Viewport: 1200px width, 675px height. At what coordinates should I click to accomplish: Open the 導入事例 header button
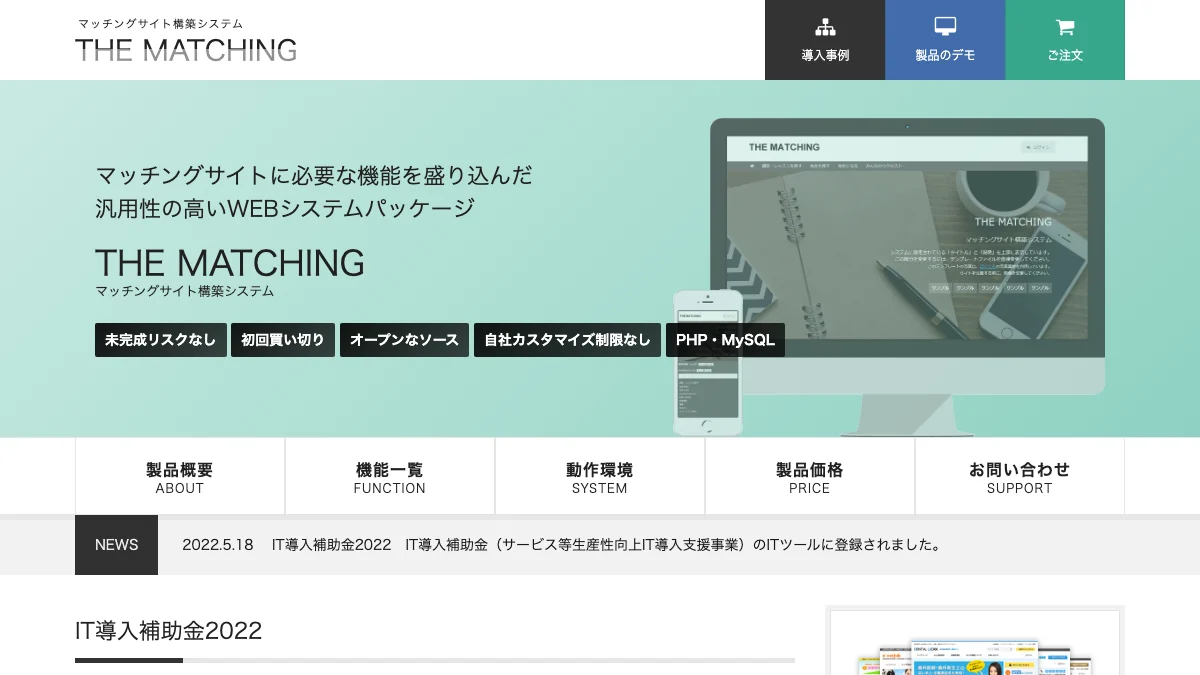[825, 40]
